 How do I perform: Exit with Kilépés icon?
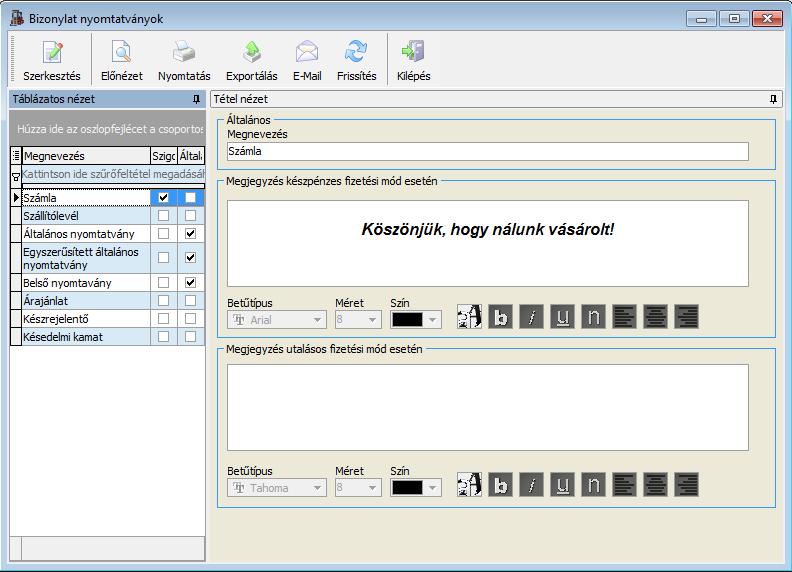pyautogui.click(x=414, y=61)
